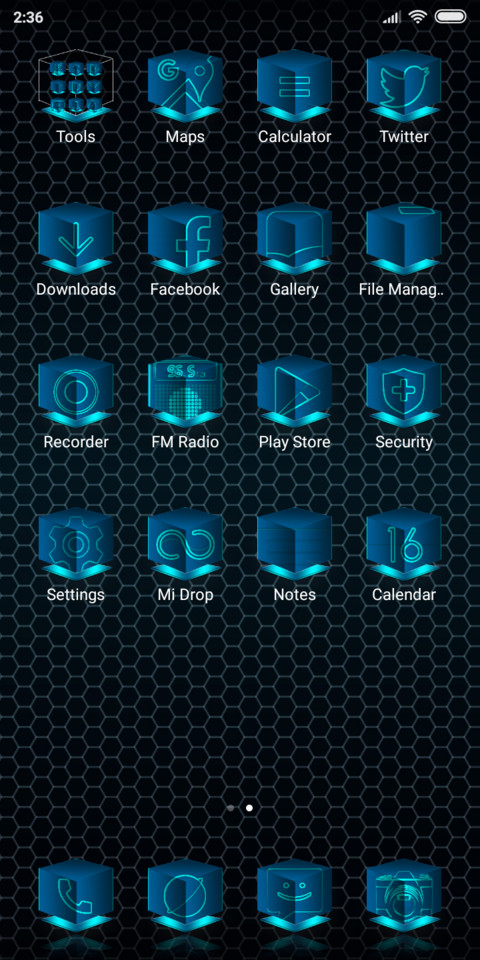Tap the "Play Store" label text

(x=294, y=442)
